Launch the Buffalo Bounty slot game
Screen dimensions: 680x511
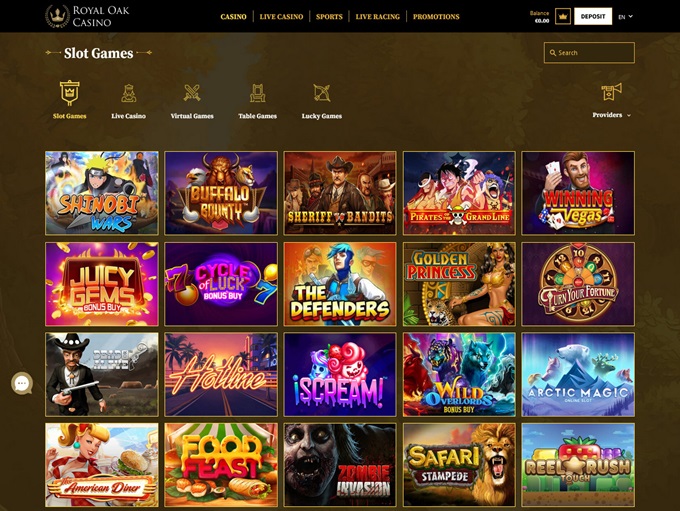pos(221,193)
